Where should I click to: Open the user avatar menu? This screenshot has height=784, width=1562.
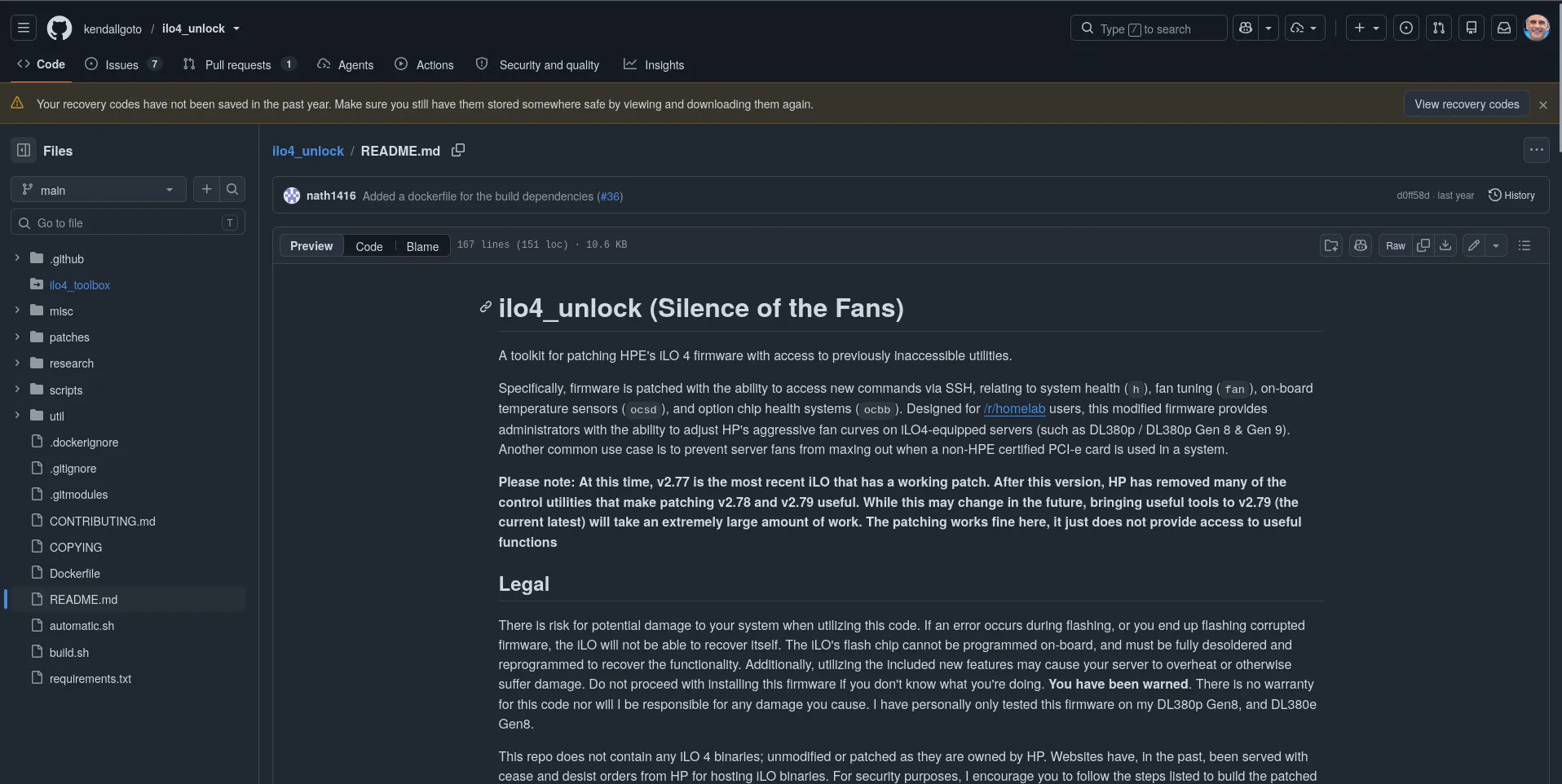pos(1537,28)
